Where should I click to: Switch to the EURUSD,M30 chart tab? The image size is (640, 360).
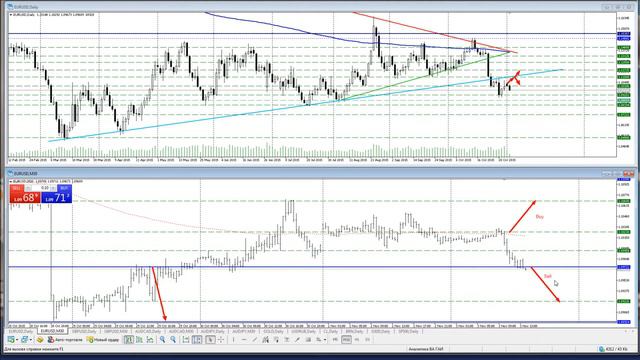pyautogui.click(x=52, y=331)
